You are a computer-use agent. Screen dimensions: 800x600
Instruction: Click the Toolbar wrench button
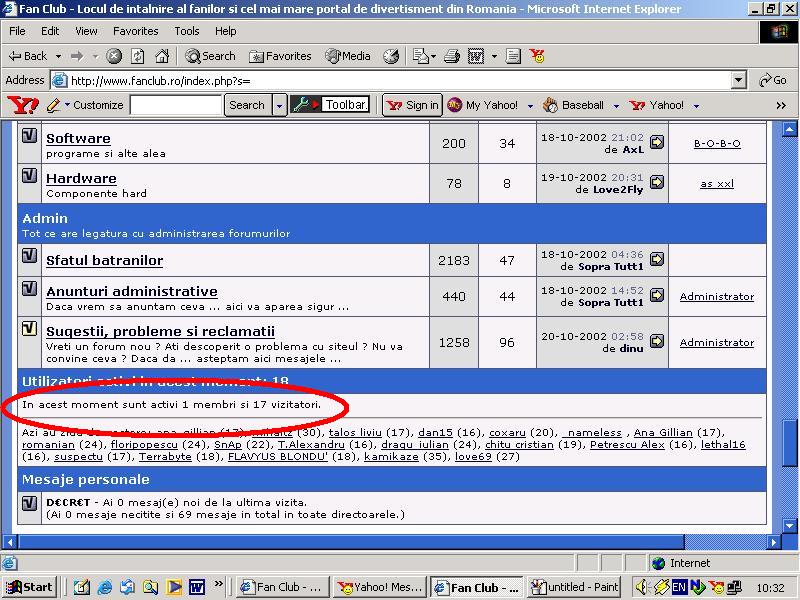point(330,105)
